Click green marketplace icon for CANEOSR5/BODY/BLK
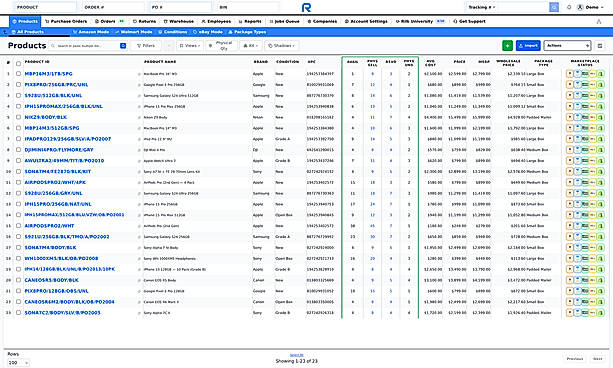 click(600, 280)
